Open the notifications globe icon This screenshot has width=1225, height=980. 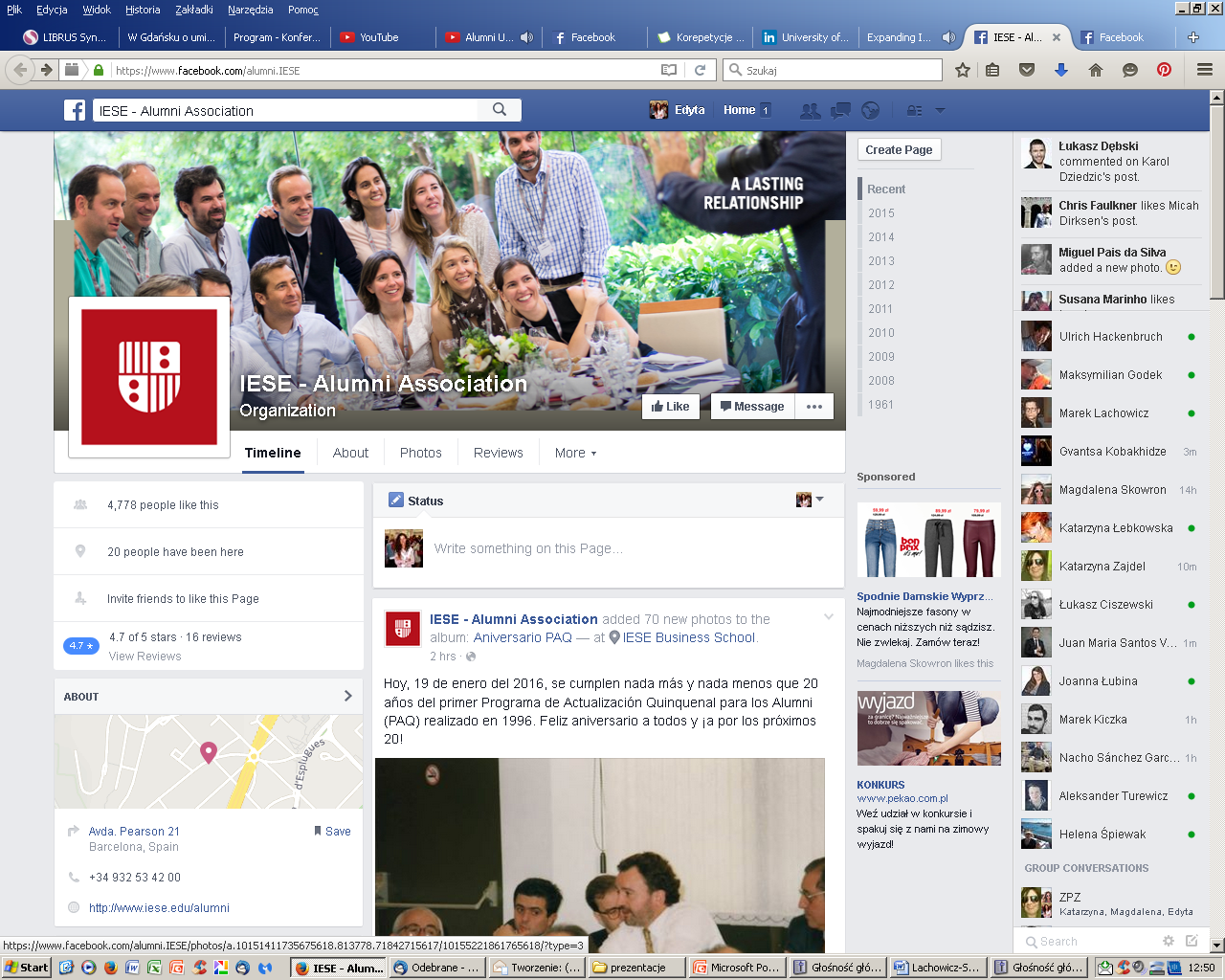click(x=870, y=110)
